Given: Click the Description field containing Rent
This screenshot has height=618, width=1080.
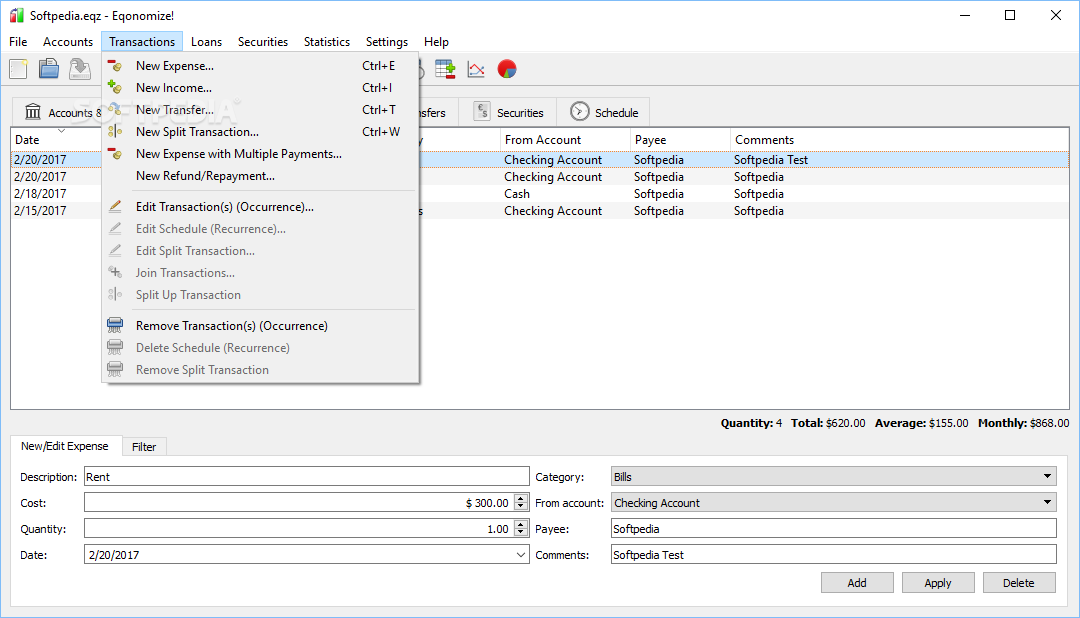Looking at the screenshot, I should coord(307,477).
